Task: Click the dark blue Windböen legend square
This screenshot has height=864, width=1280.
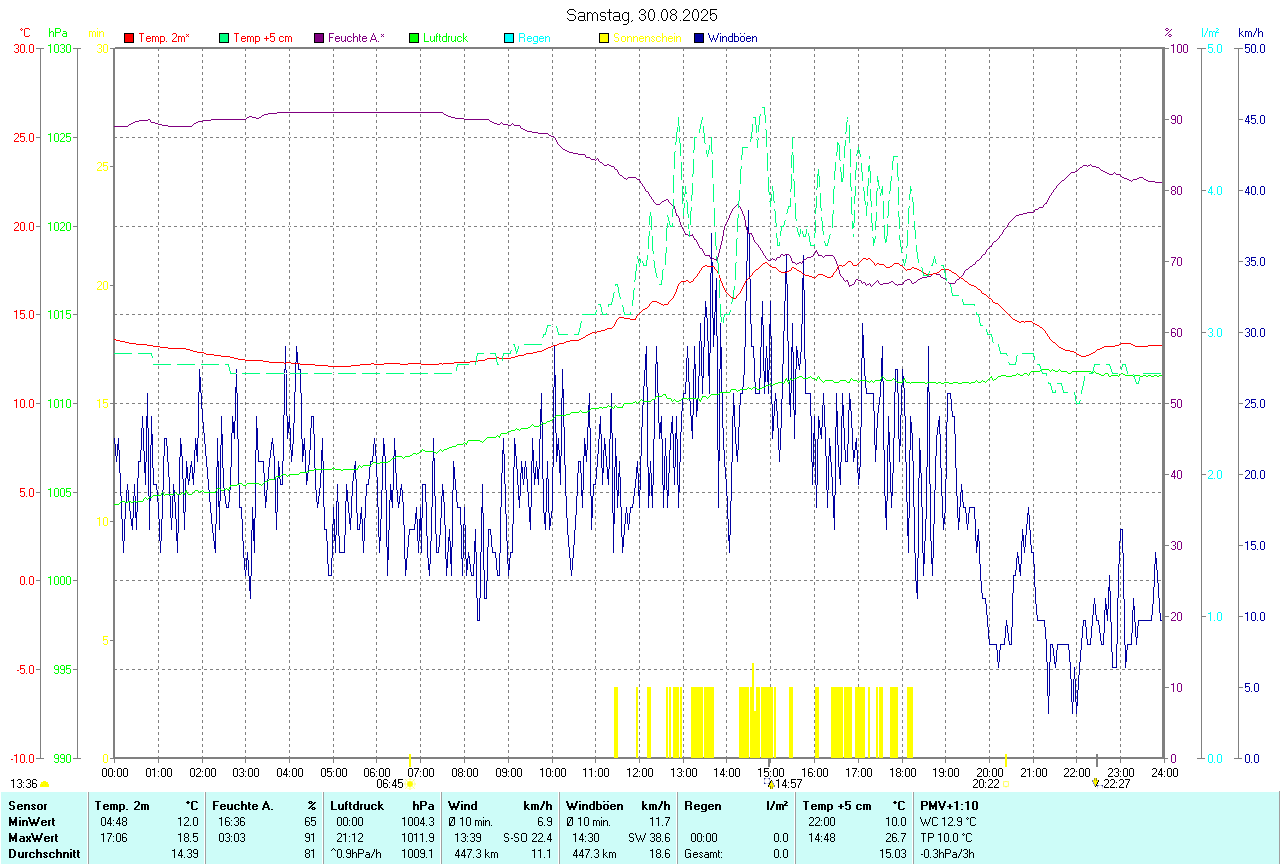Action: [699, 38]
